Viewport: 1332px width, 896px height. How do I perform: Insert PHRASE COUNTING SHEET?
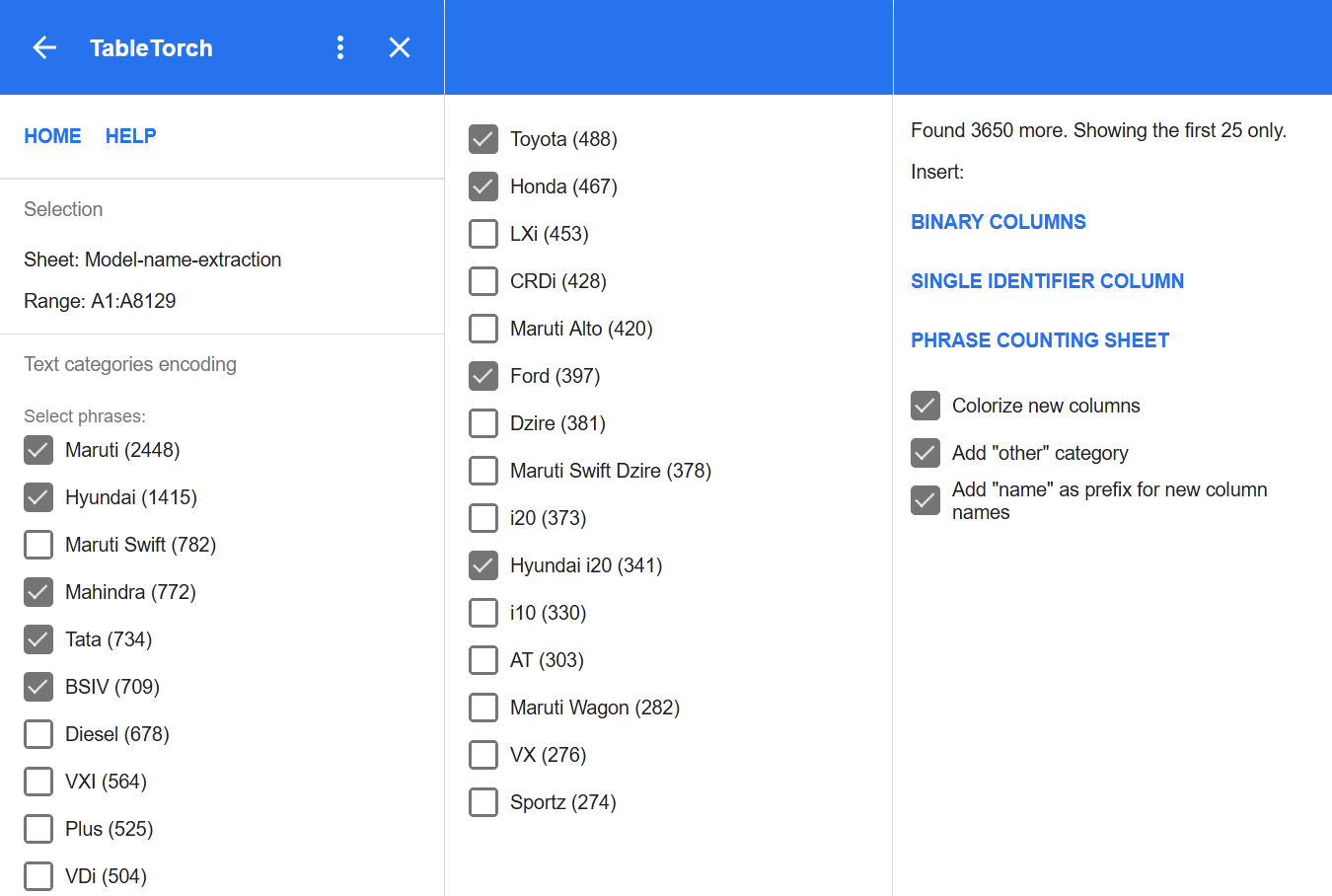pos(1040,340)
